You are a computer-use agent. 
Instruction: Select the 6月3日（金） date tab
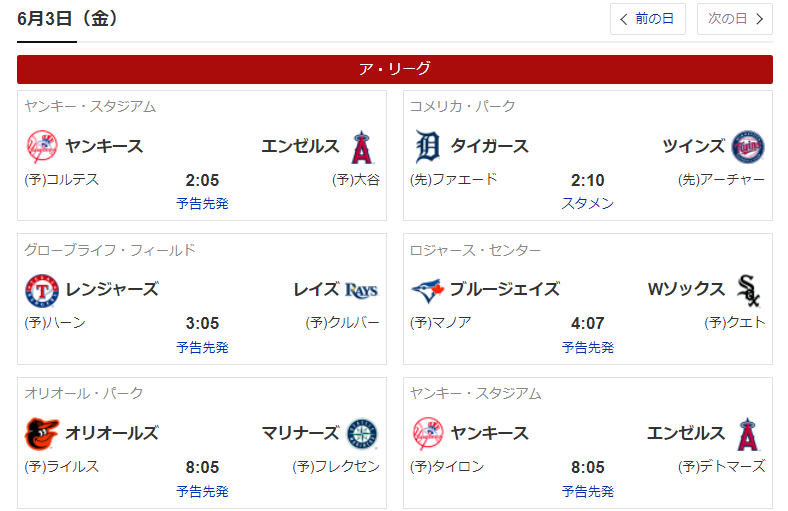point(67,19)
